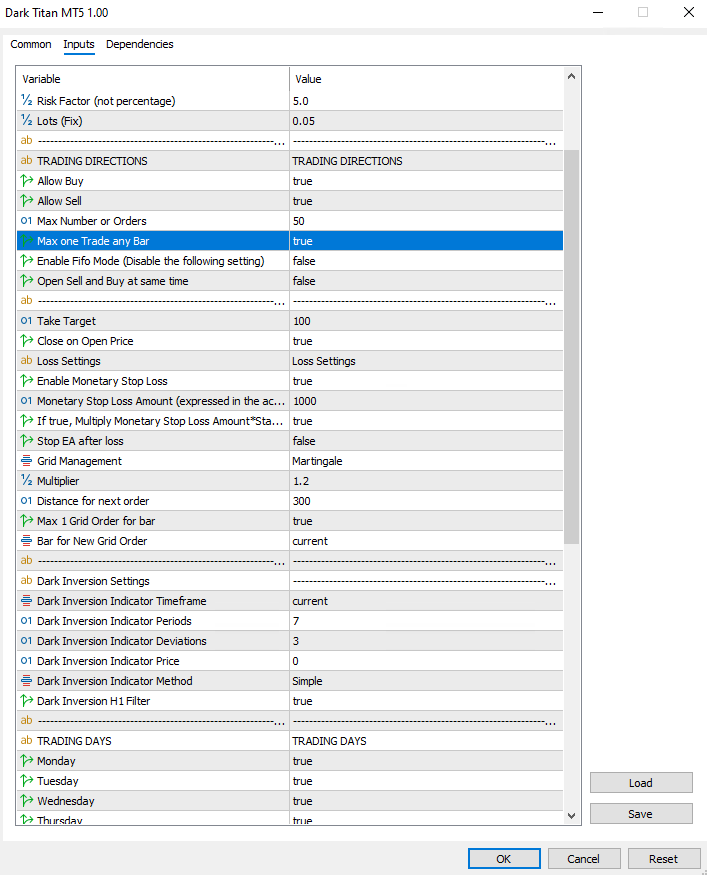
Task: Click the Risk Factor decimal type icon
Action: point(27,101)
